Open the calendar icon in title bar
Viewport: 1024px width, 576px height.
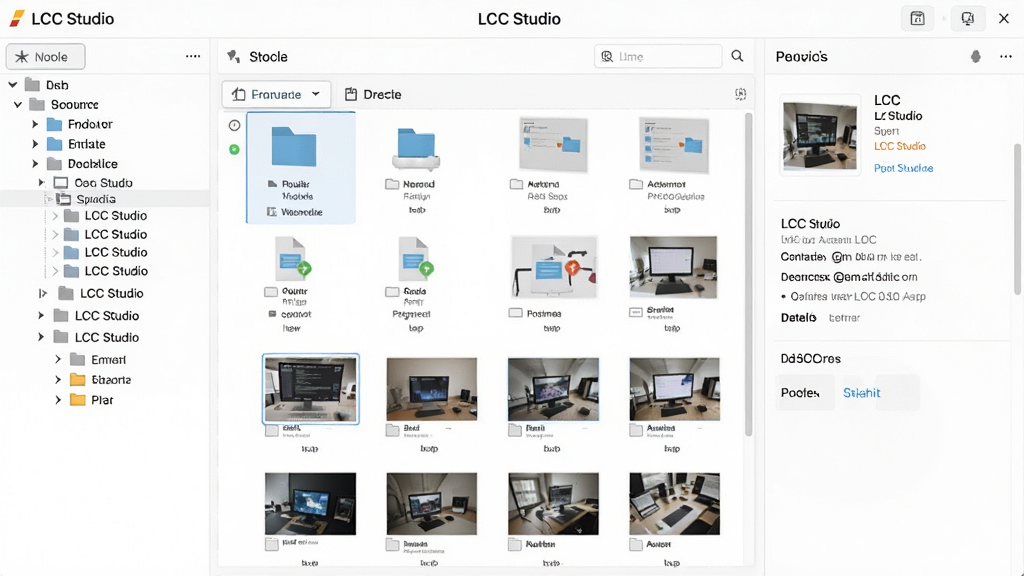918,18
